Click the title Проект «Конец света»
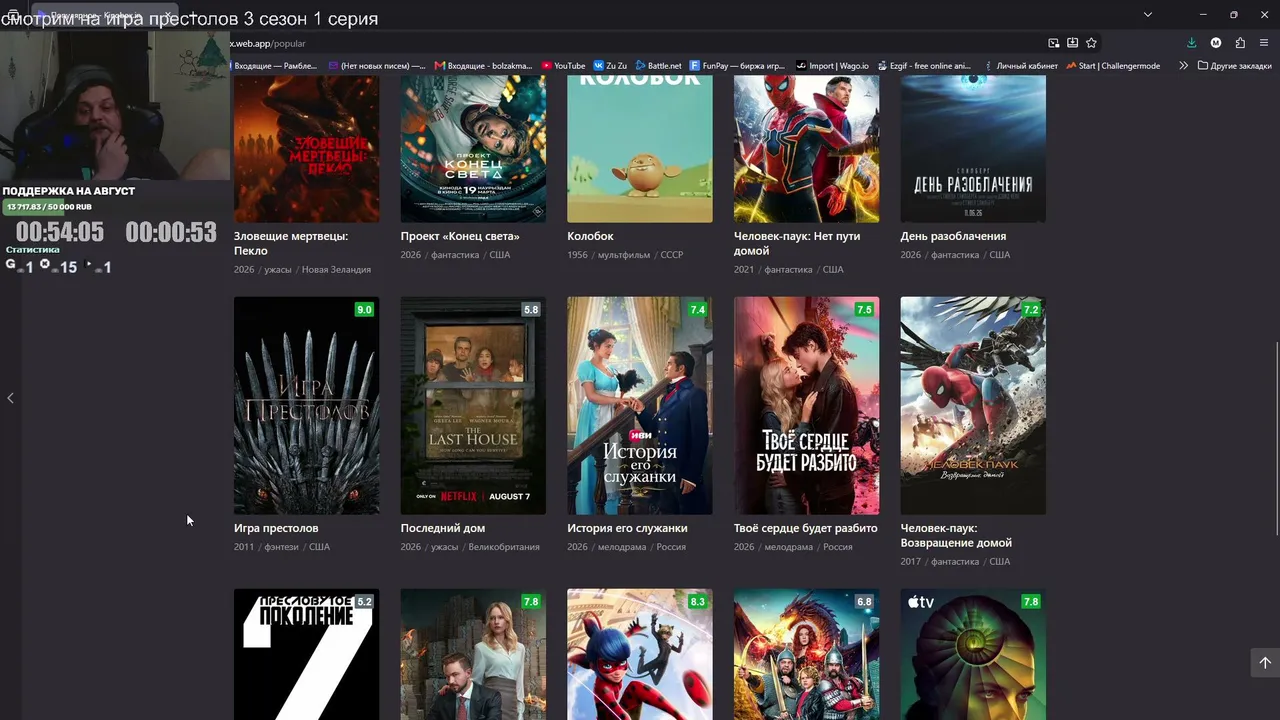The width and height of the screenshot is (1280, 720). (x=460, y=236)
